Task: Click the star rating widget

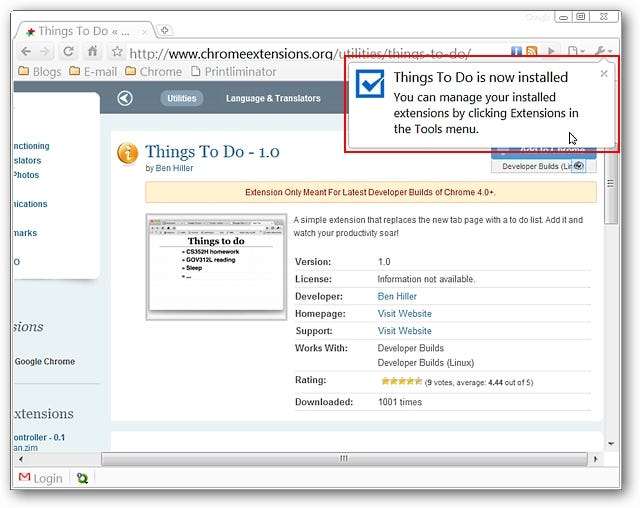Action: pos(401,381)
